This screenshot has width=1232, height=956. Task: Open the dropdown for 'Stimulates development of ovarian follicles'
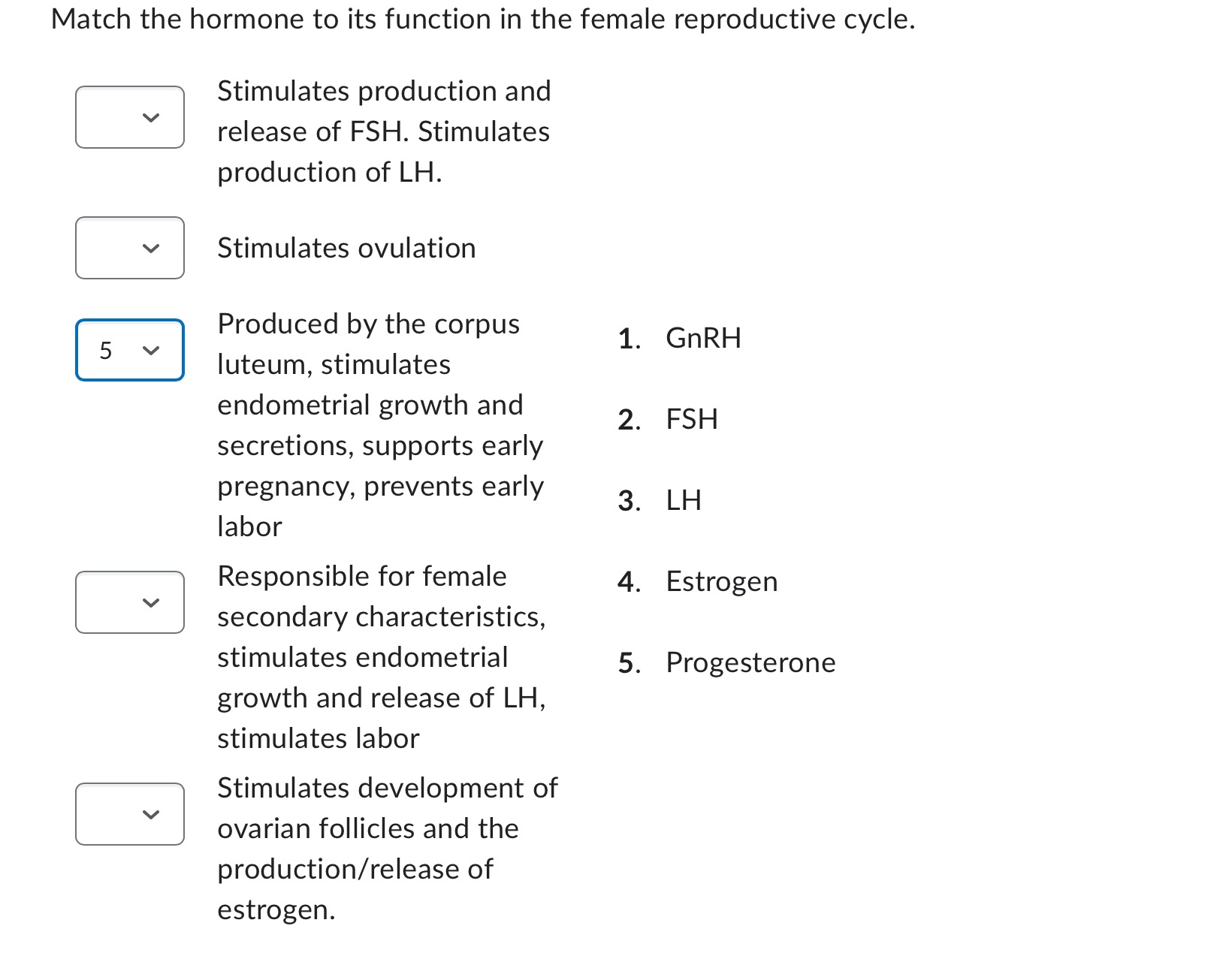129,813
